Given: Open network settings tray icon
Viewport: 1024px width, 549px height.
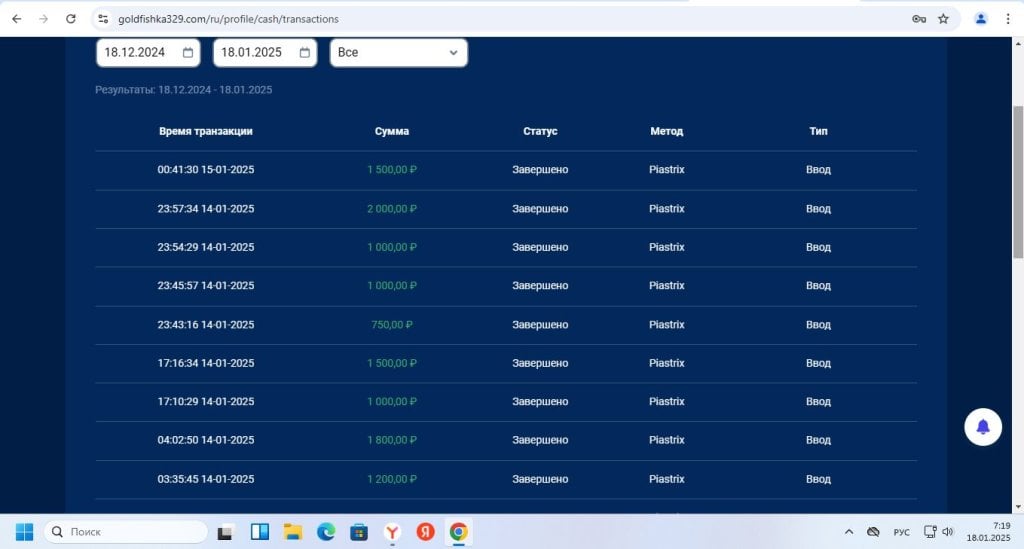Looking at the screenshot, I should coord(930,532).
